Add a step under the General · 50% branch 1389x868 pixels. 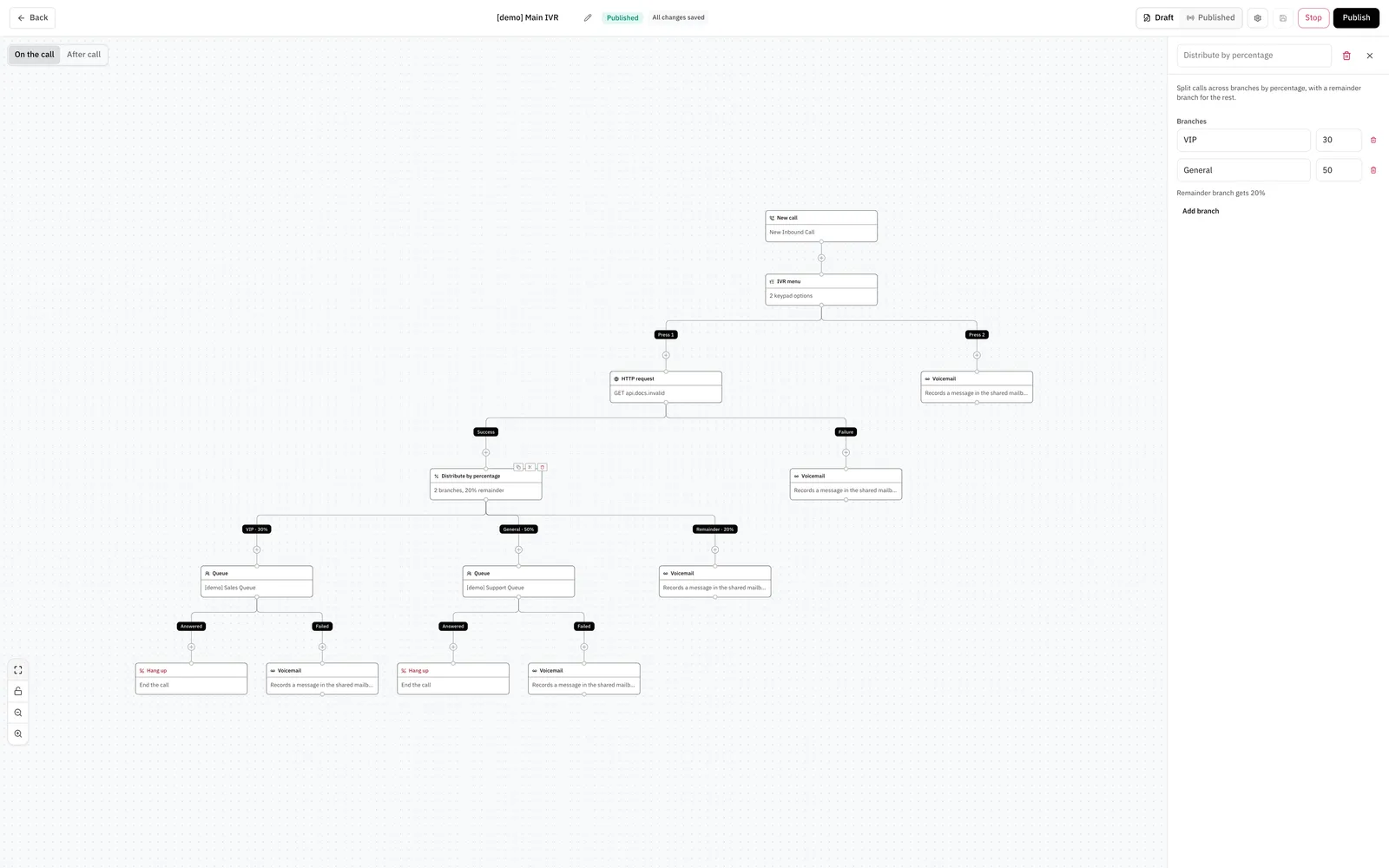click(518, 549)
